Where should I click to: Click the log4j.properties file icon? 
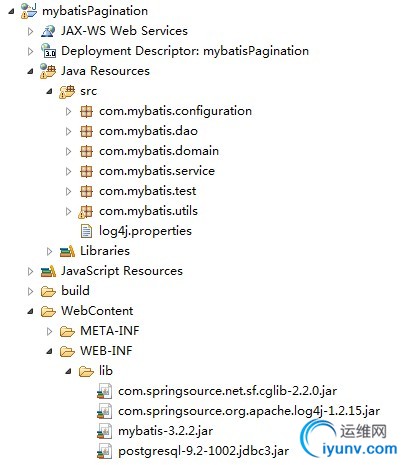(x=86, y=231)
